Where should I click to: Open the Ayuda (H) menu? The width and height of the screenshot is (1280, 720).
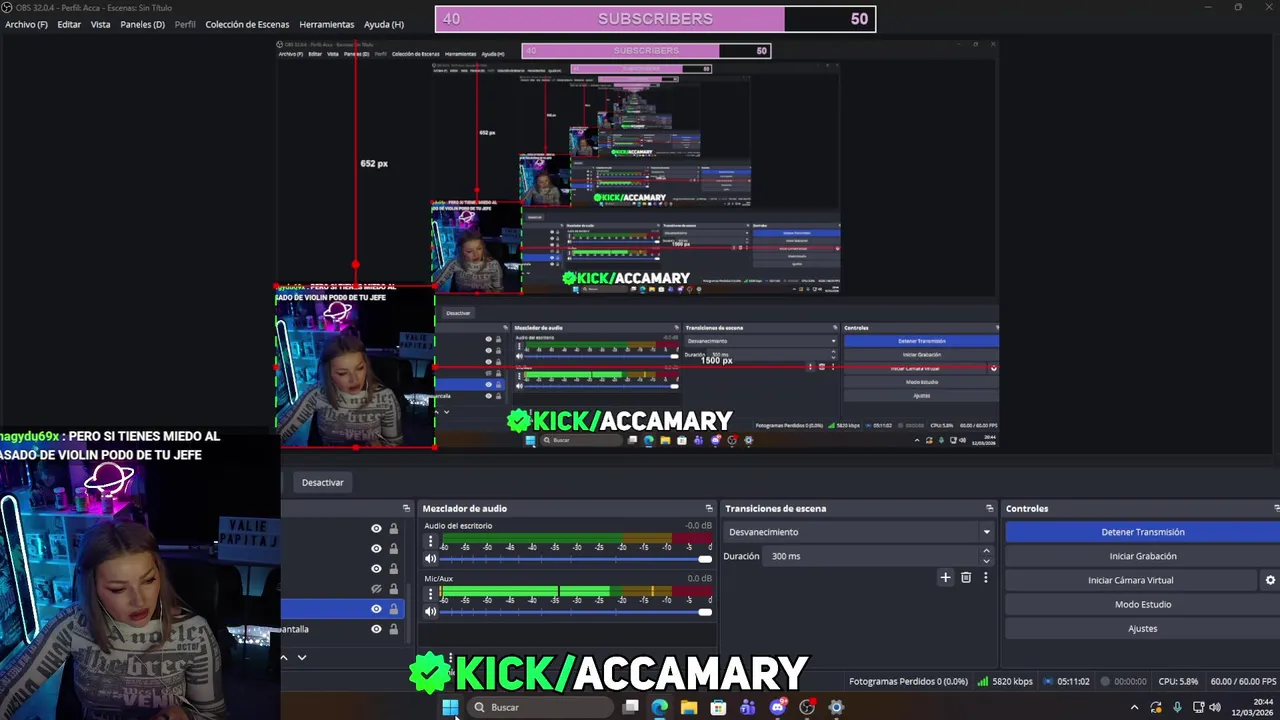(384, 24)
